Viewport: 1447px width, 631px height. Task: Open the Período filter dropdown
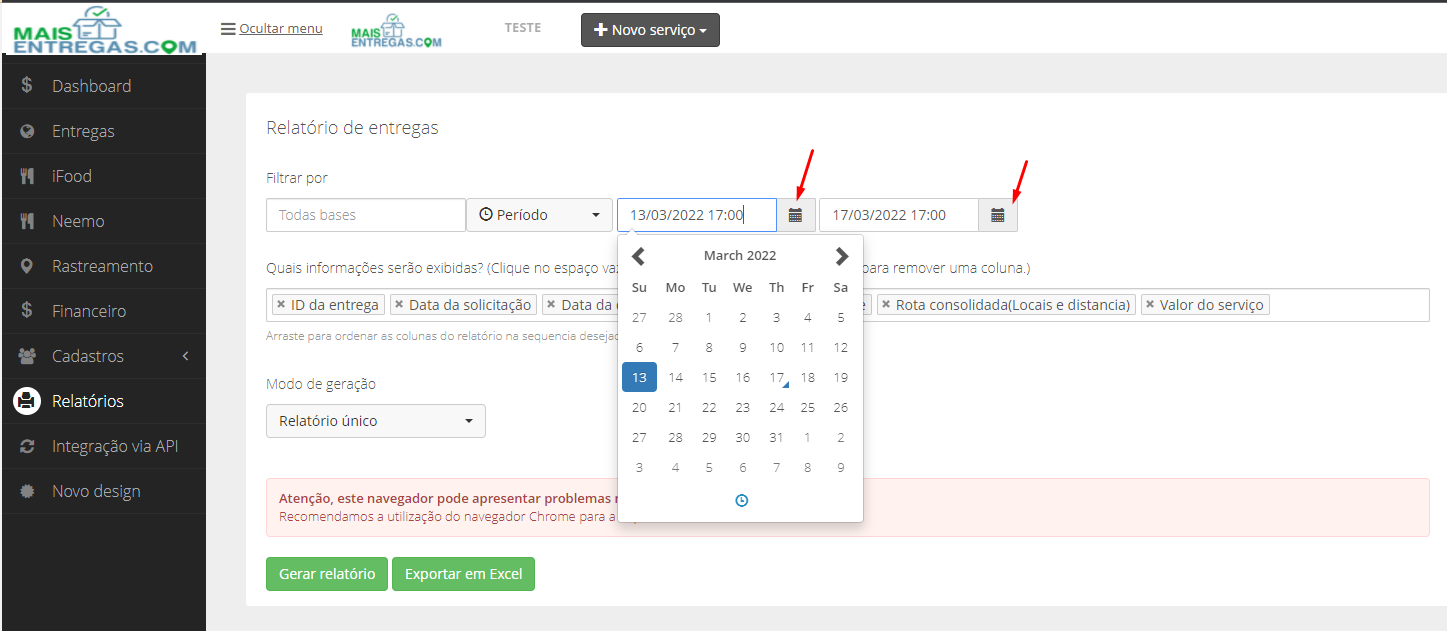point(540,215)
